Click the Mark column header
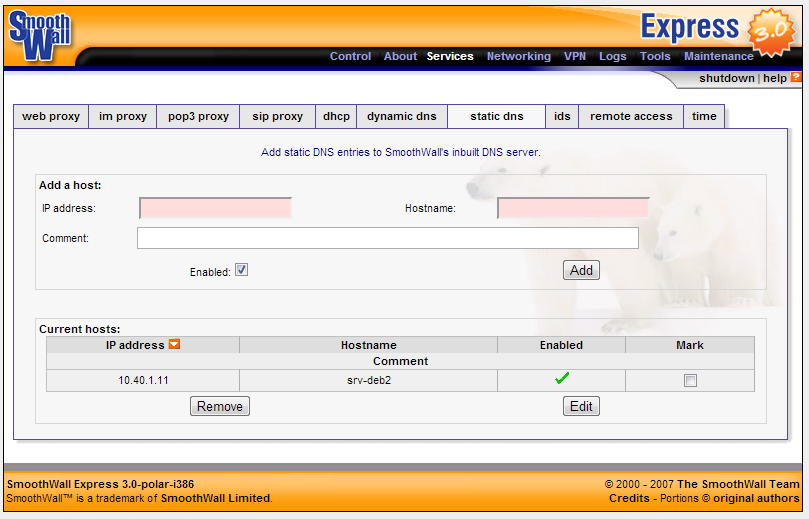Viewport: 809px width, 519px height. point(690,345)
